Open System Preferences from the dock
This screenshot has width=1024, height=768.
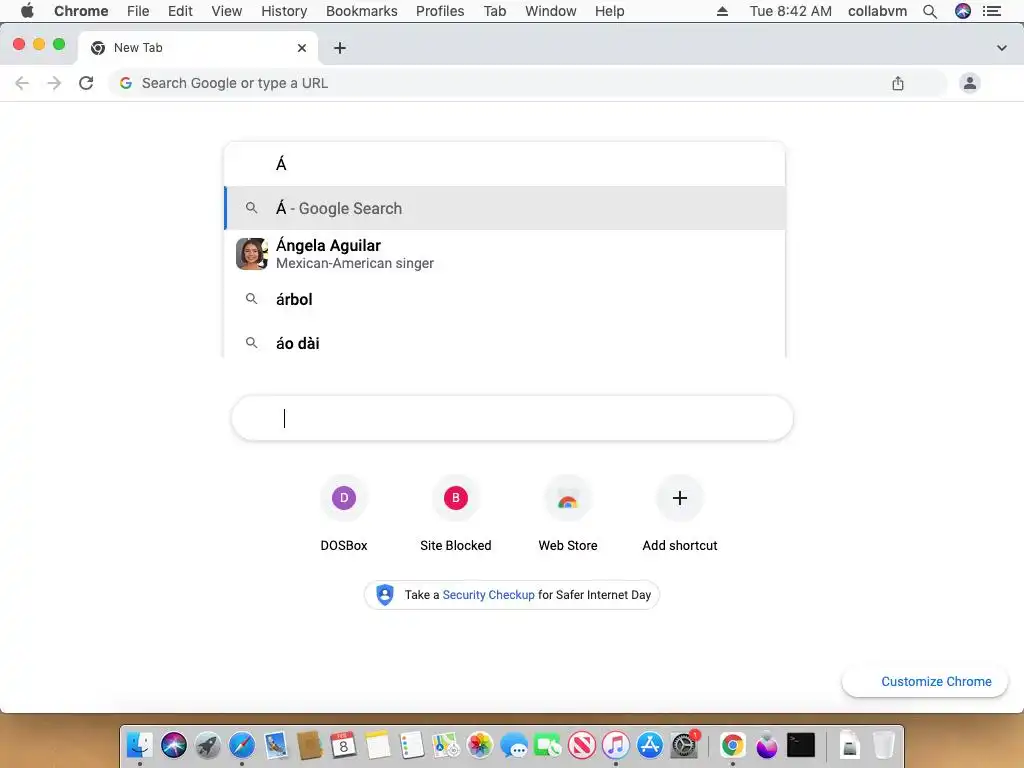coord(684,744)
